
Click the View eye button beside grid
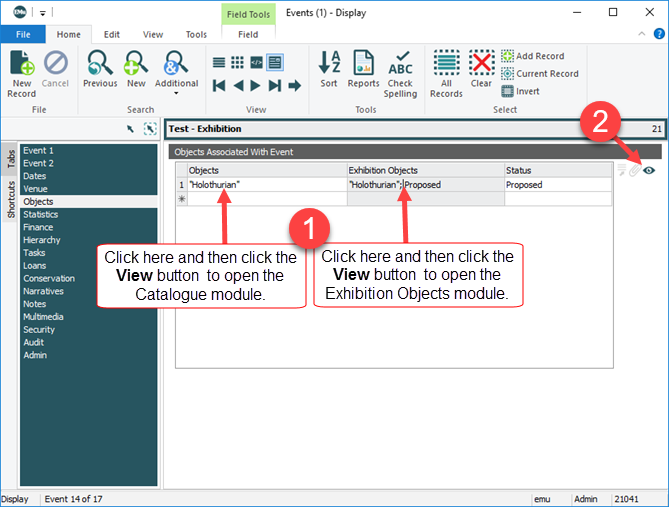[649, 171]
